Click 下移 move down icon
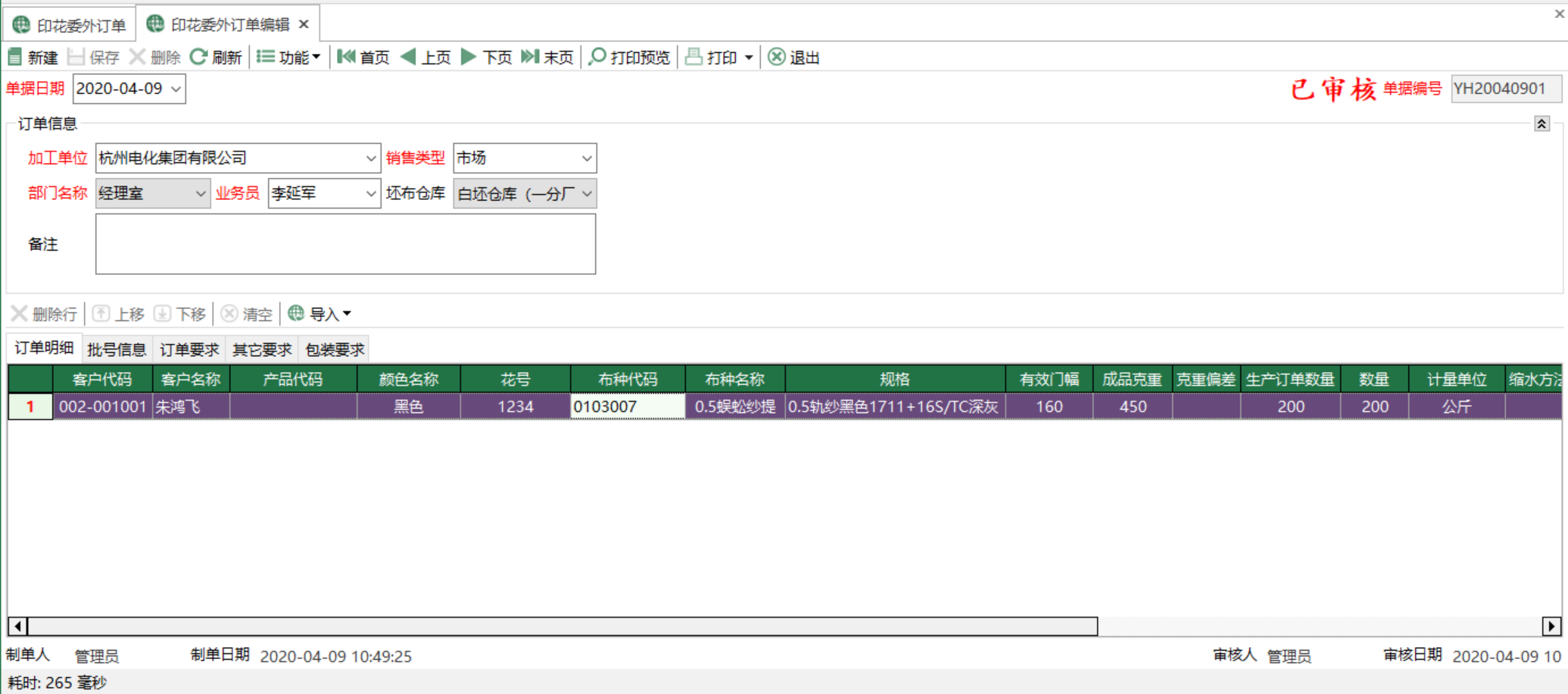1568x694 pixels. point(162,314)
